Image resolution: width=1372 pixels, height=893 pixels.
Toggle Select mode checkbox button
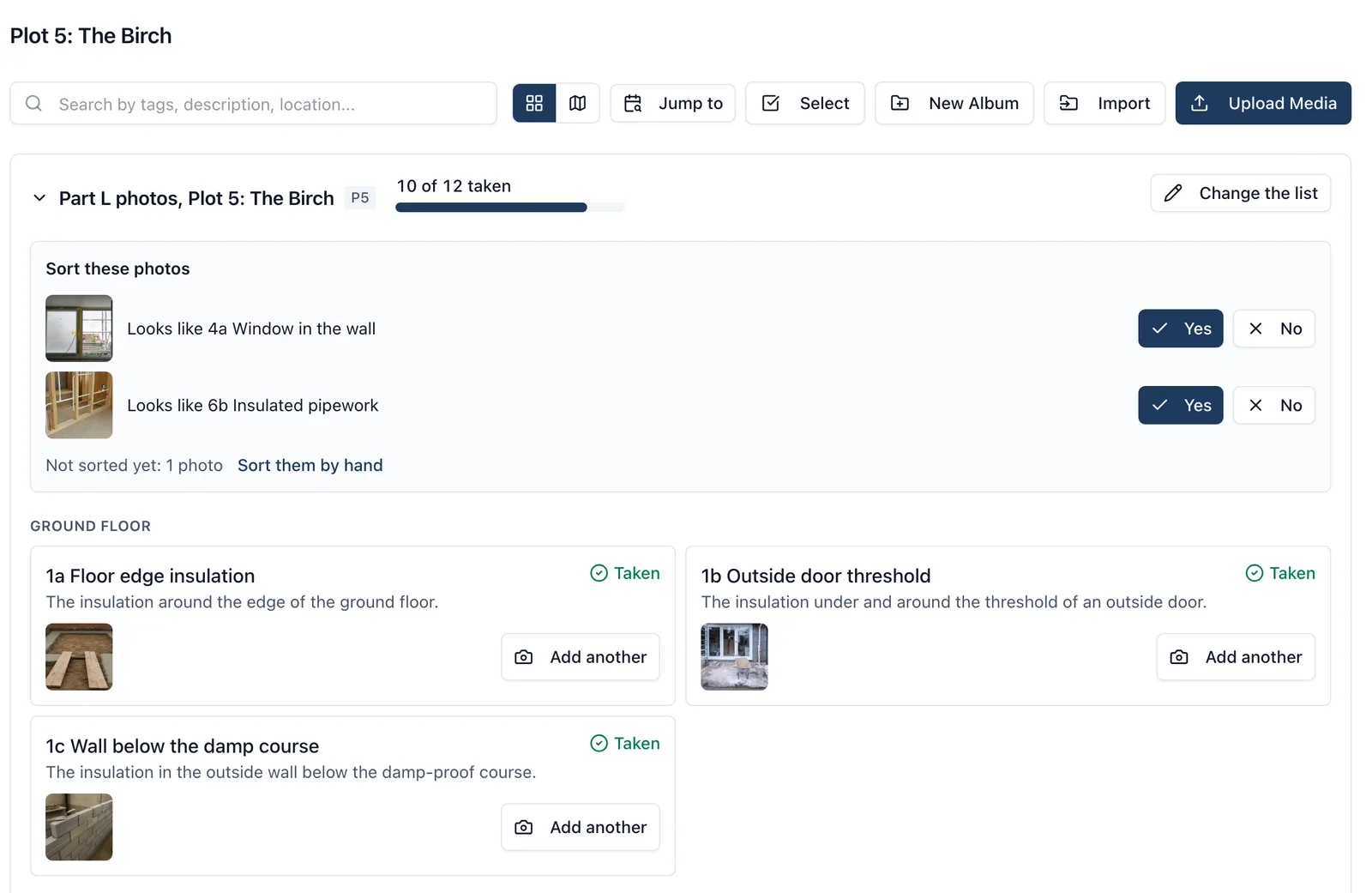tap(805, 103)
